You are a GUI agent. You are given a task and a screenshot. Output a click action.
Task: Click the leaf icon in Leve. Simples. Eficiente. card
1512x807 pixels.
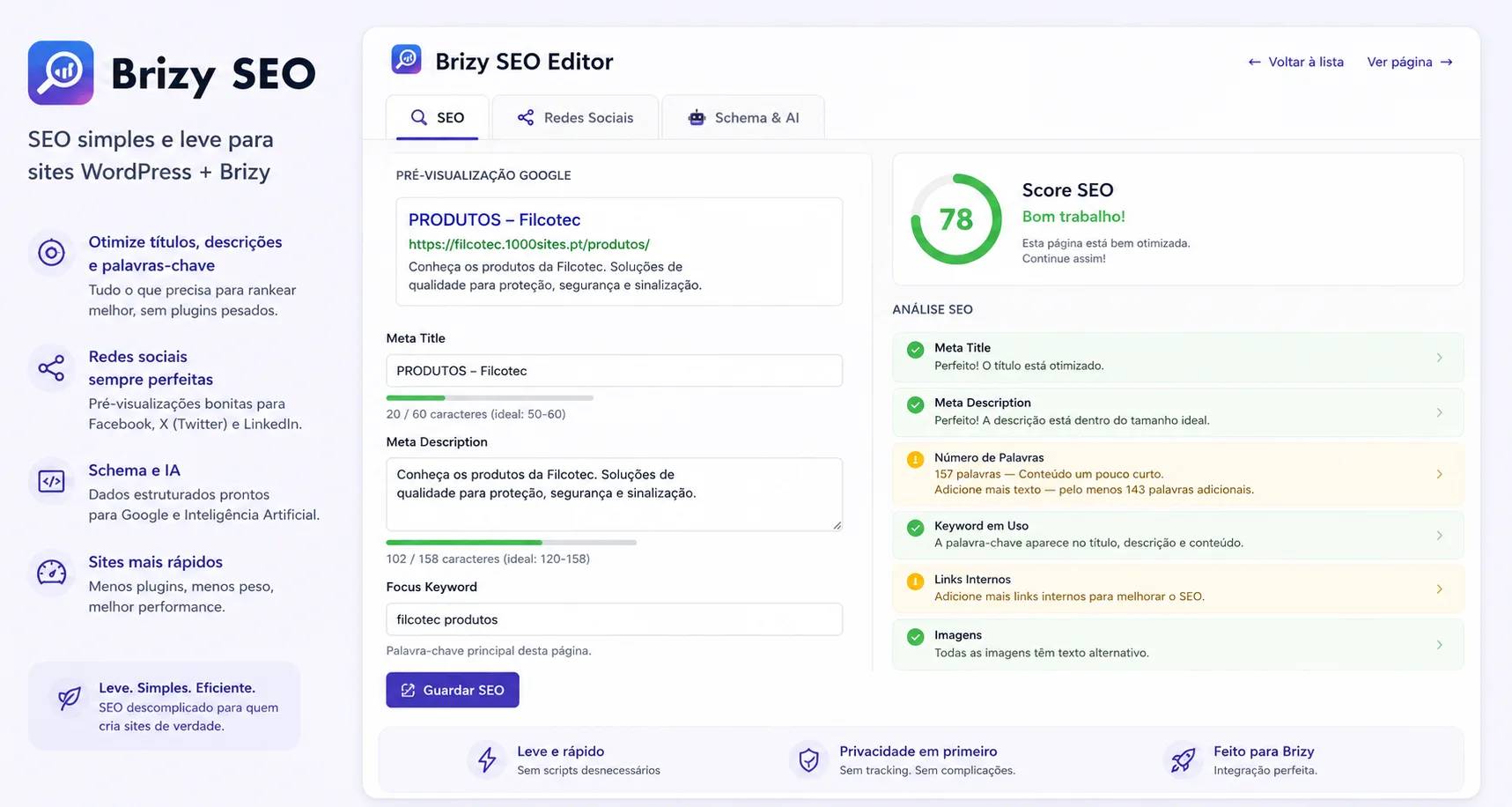69,698
